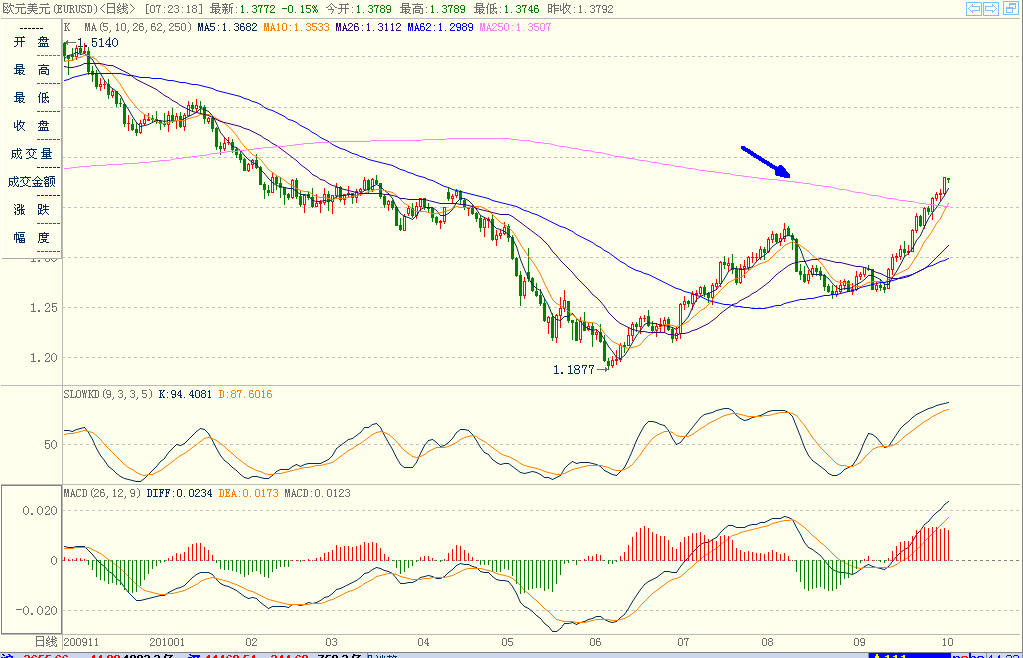Click the blue MA62:1.2989 legend label
The image size is (1023, 658).
coord(440,27)
